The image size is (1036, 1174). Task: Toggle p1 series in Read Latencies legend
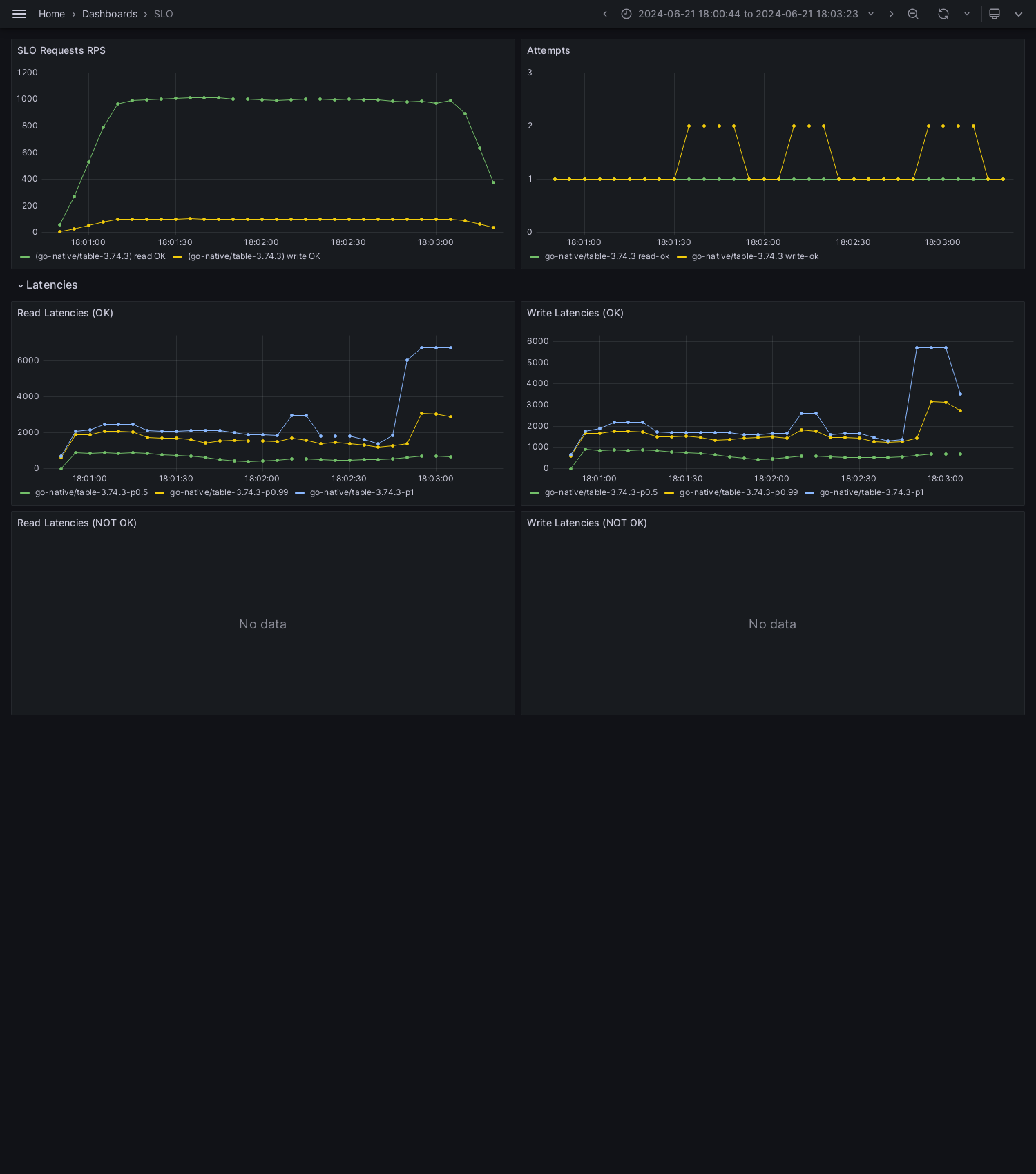362,492
